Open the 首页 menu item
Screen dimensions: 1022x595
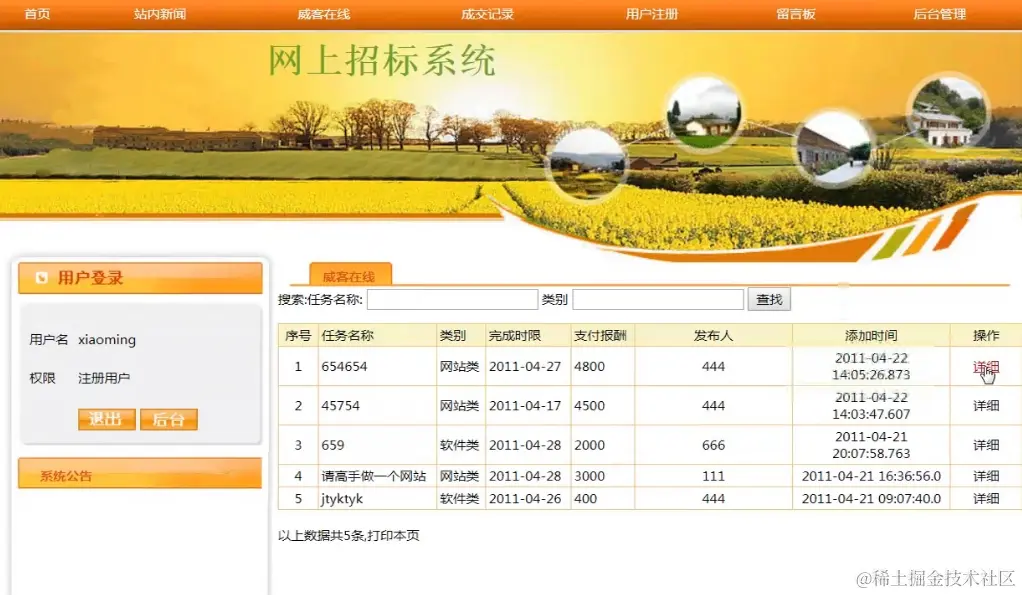click(37, 14)
